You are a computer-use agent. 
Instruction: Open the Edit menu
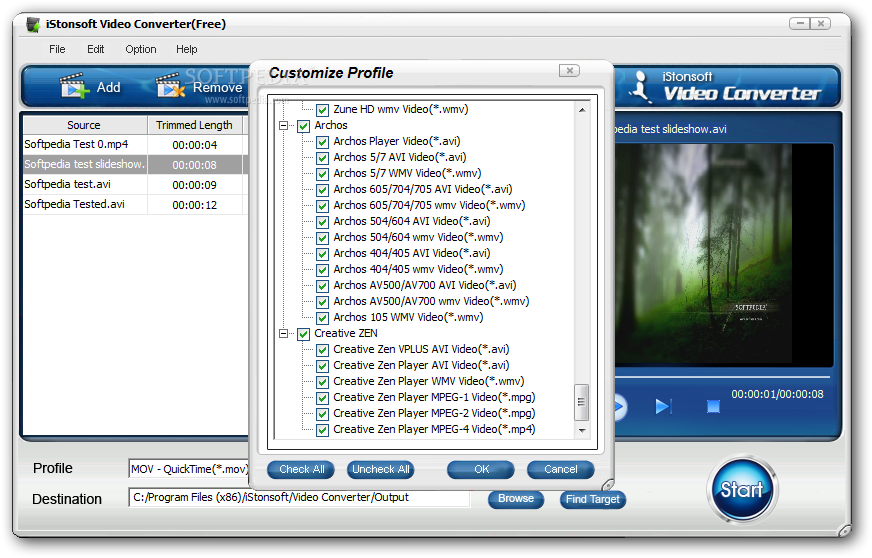tap(96, 49)
